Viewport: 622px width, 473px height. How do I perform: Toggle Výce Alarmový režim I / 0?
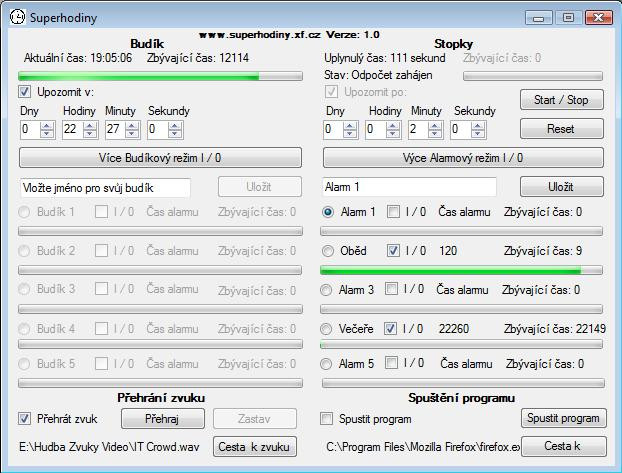[x=463, y=158]
